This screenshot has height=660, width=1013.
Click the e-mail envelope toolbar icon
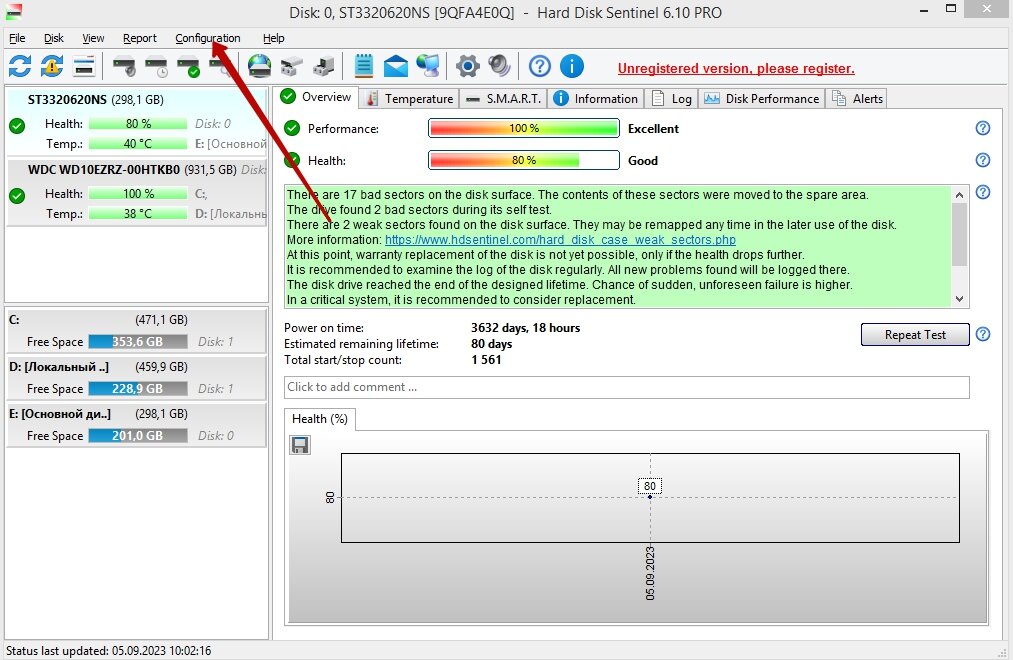(x=395, y=66)
